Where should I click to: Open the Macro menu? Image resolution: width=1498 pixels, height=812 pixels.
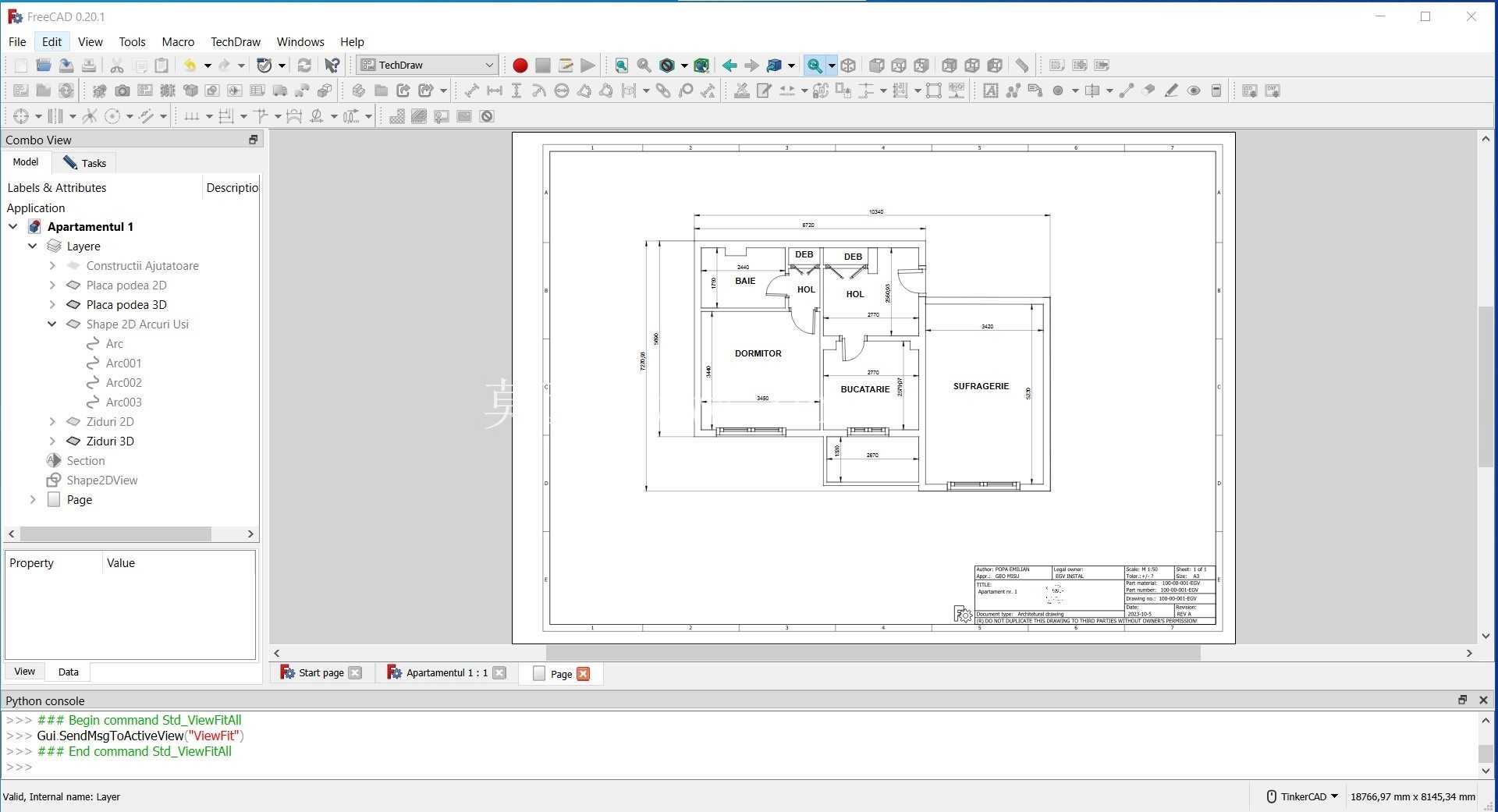click(x=178, y=42)
